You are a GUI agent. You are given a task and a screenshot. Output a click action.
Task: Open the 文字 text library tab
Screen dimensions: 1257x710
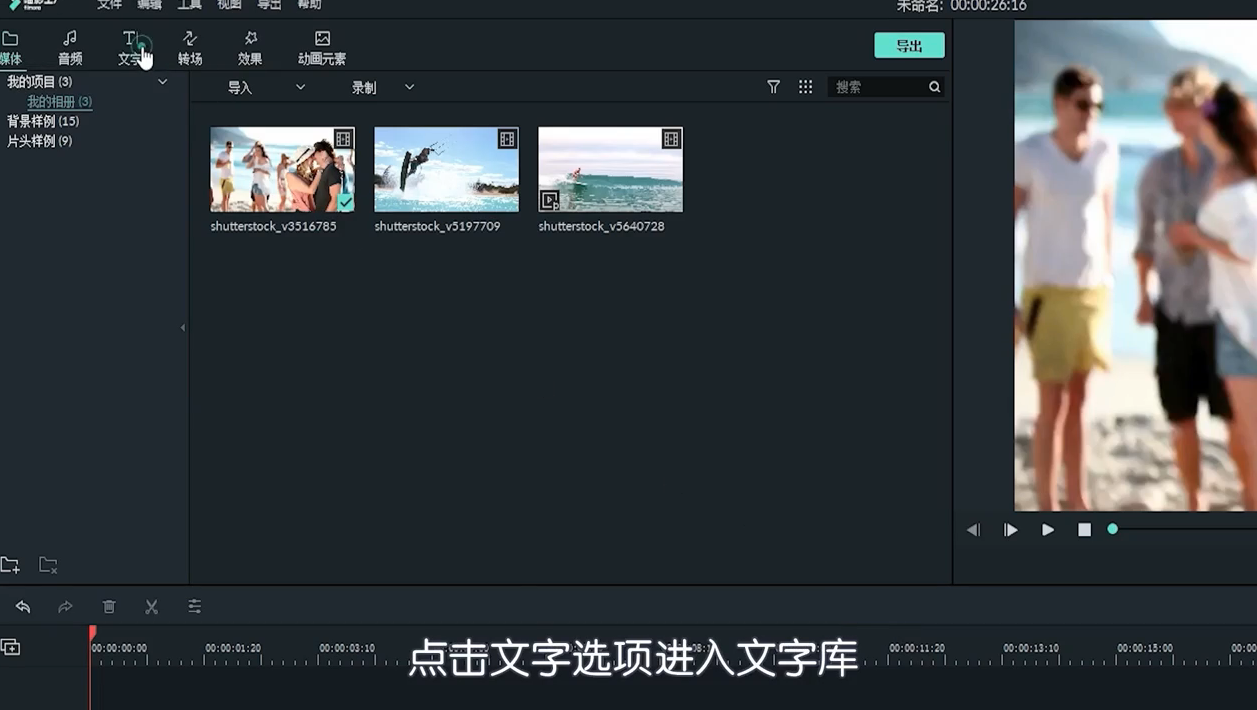click(x=130, y=48)
